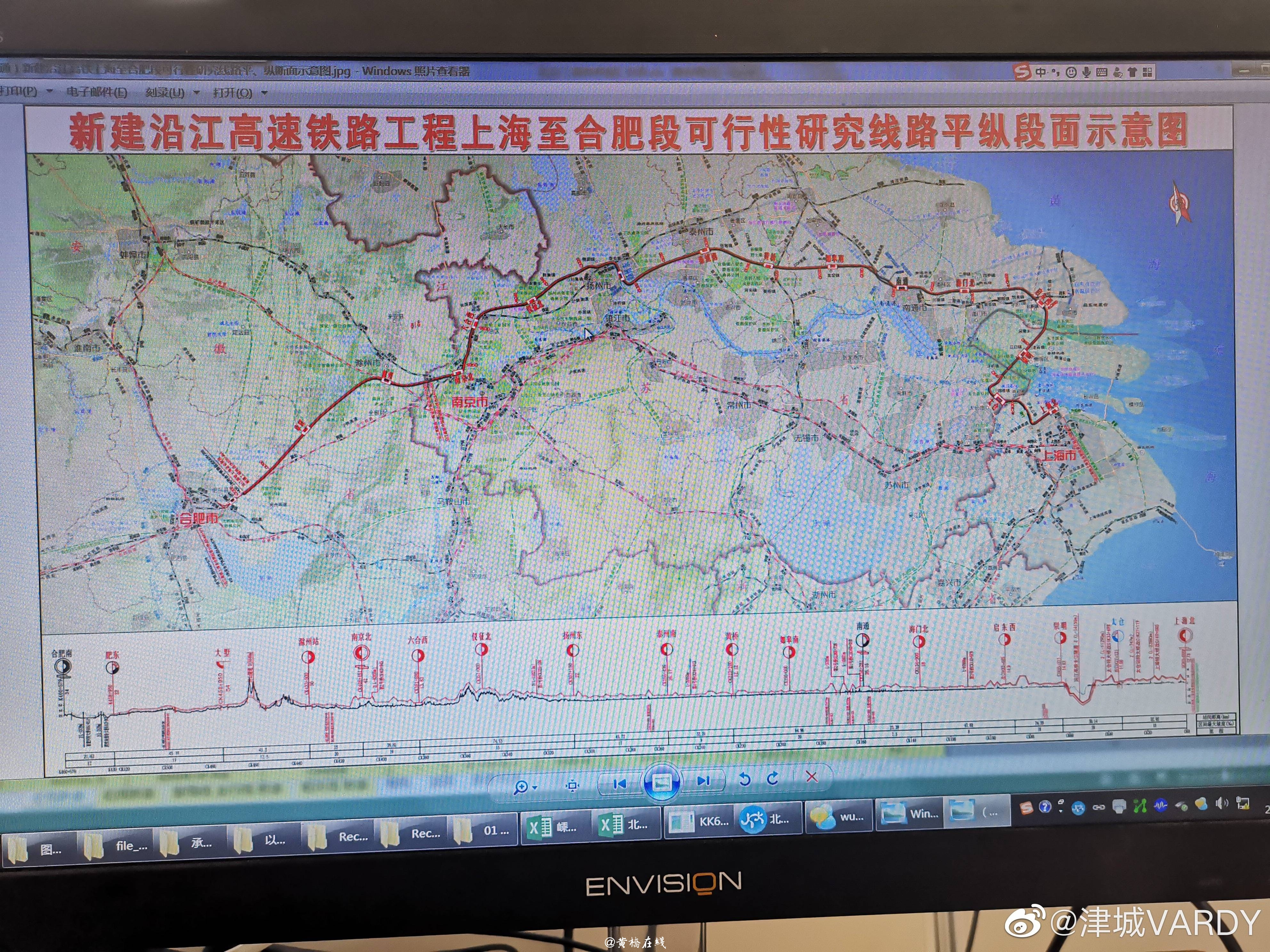Switch to the 01 ... folder taskbar button

[x=482, y=830]
